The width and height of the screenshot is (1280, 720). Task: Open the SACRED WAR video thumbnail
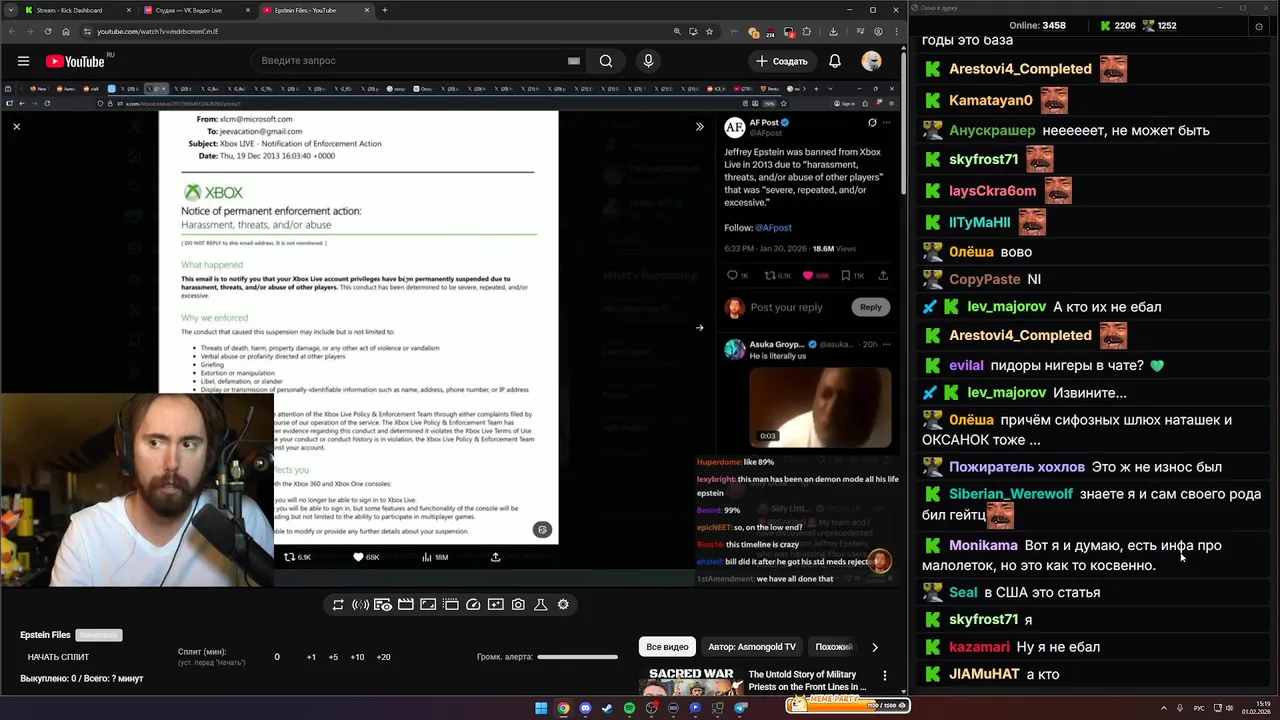691,681
